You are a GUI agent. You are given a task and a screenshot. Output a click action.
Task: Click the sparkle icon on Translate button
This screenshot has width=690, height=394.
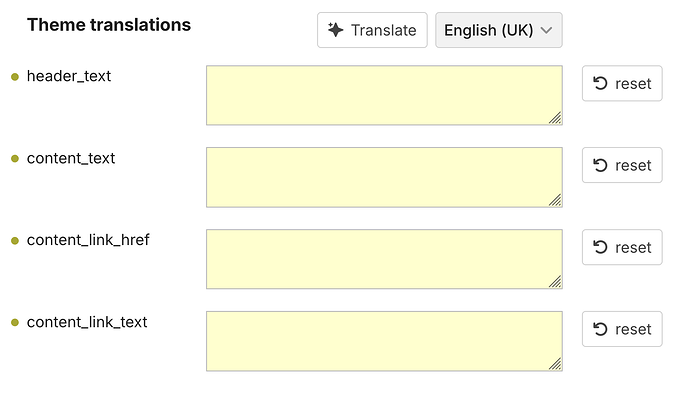pyautogui.click(x=335, y=30)
